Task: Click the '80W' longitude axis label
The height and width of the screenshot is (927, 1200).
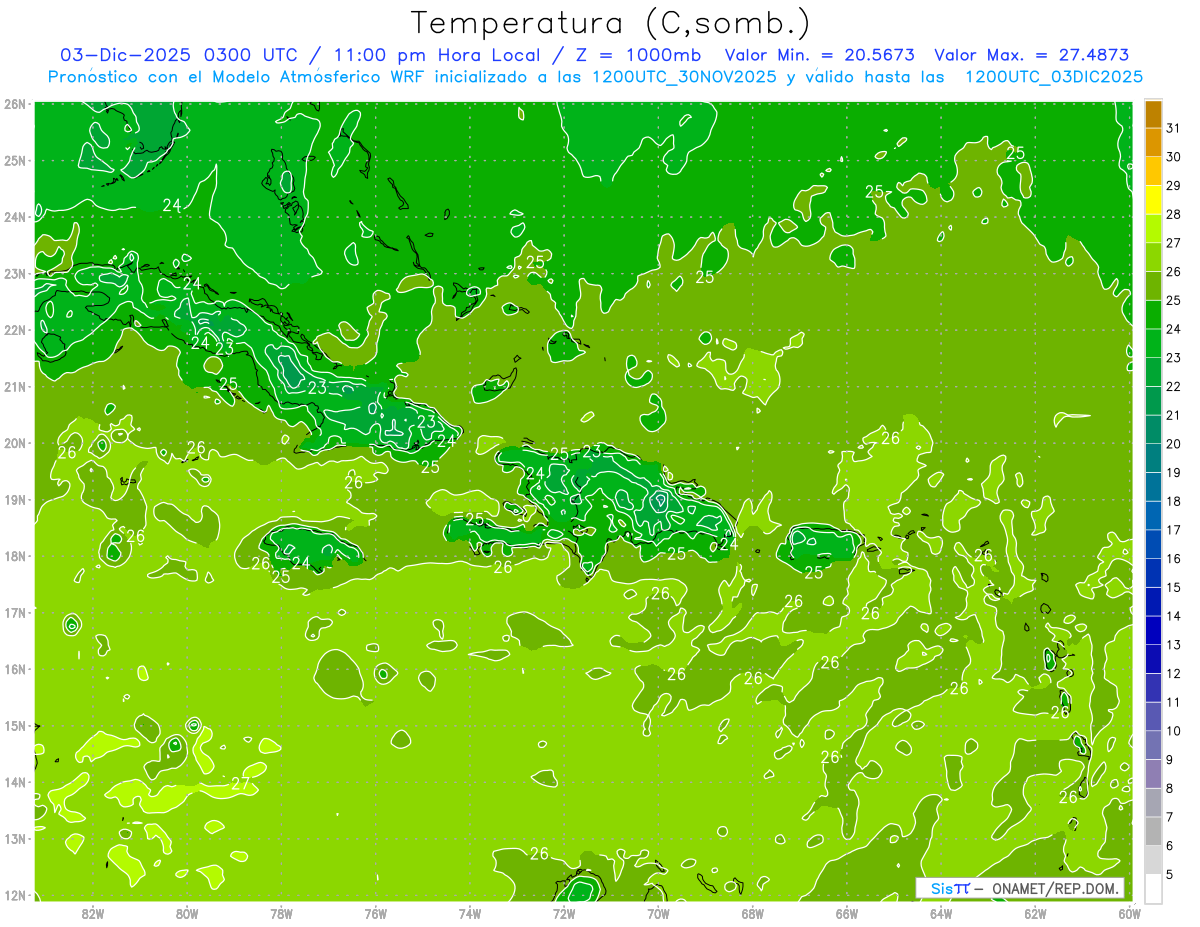Action: click(187, 913)
